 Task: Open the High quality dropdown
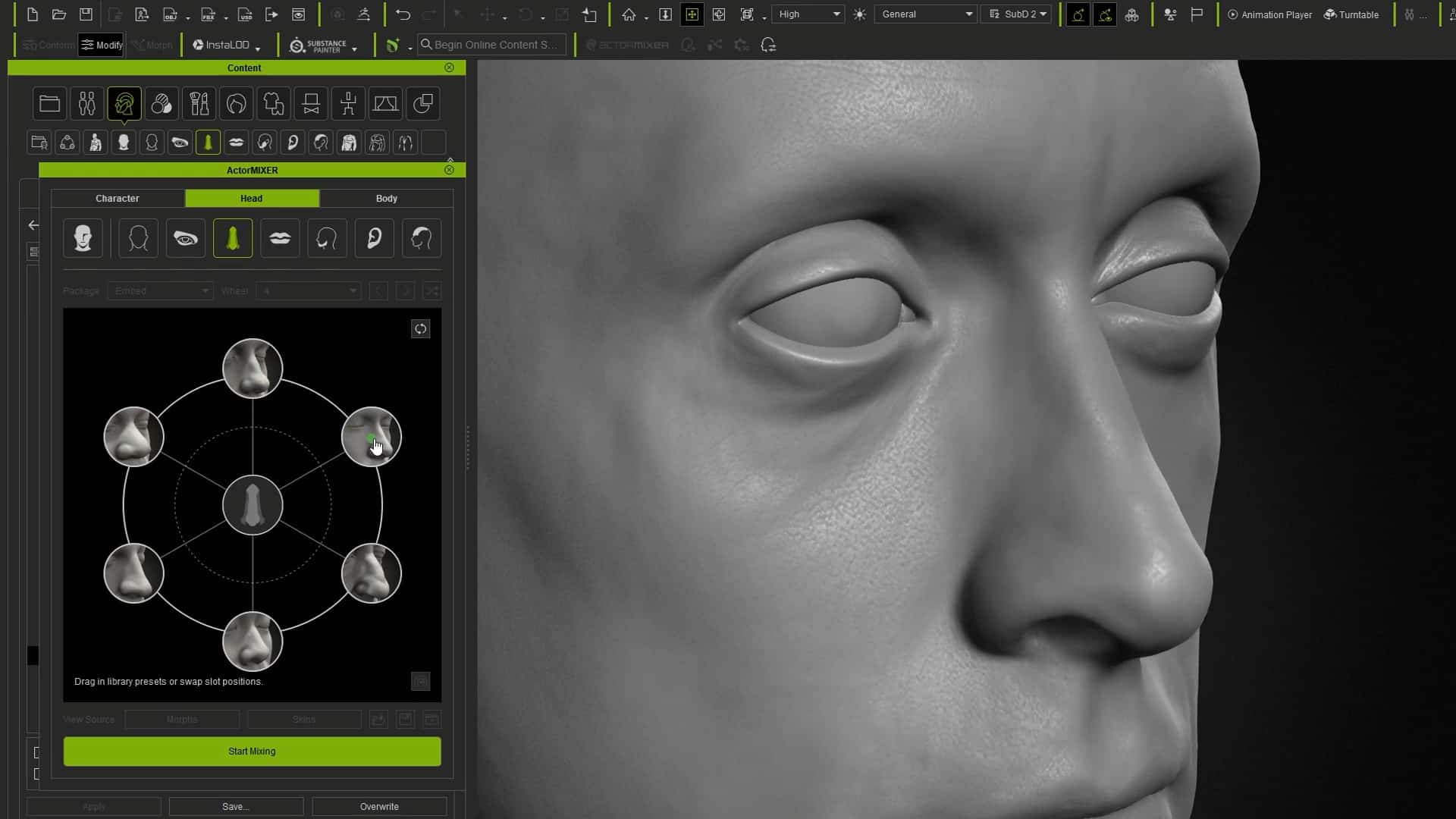808,14
